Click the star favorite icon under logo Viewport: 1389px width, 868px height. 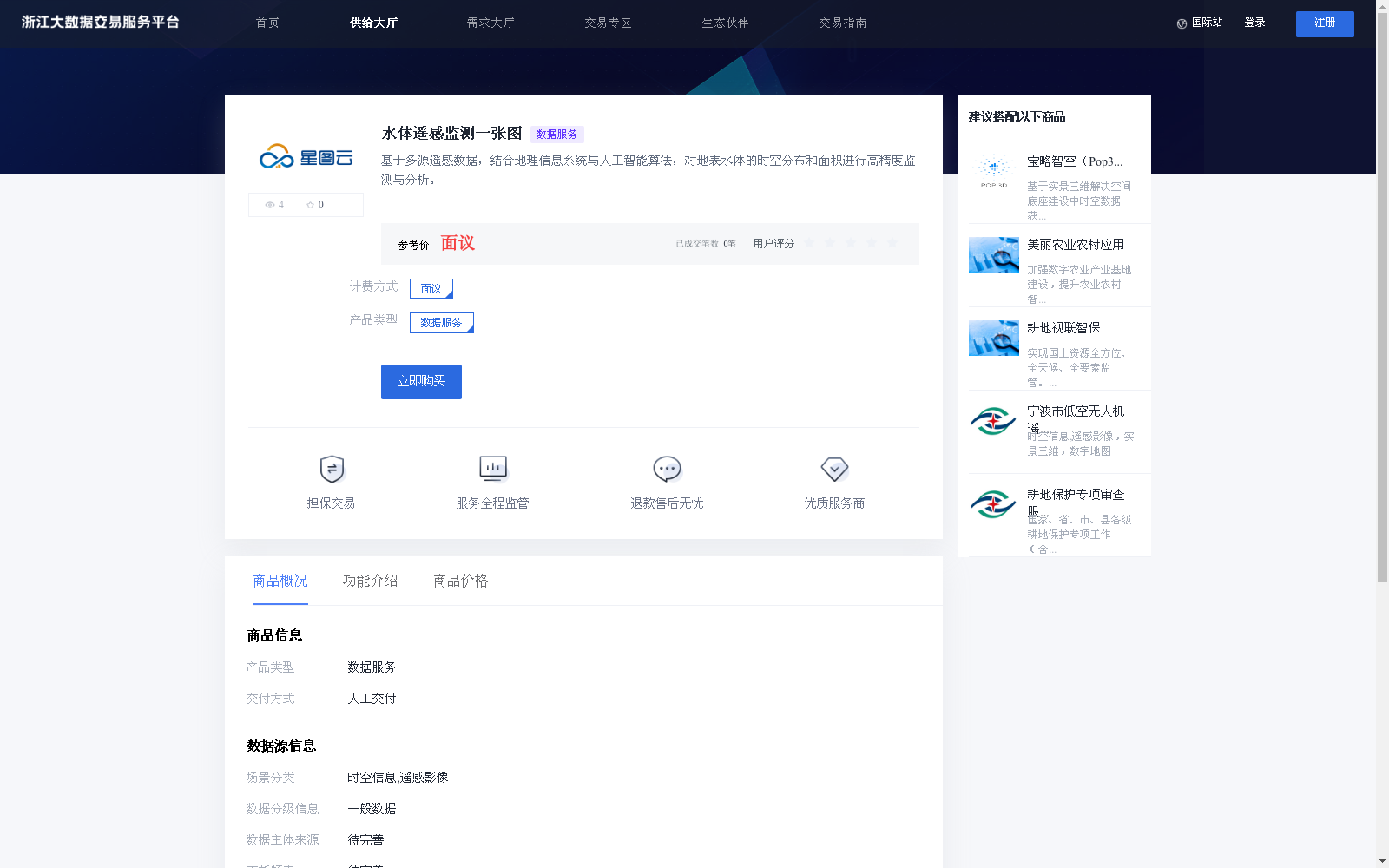310,205
